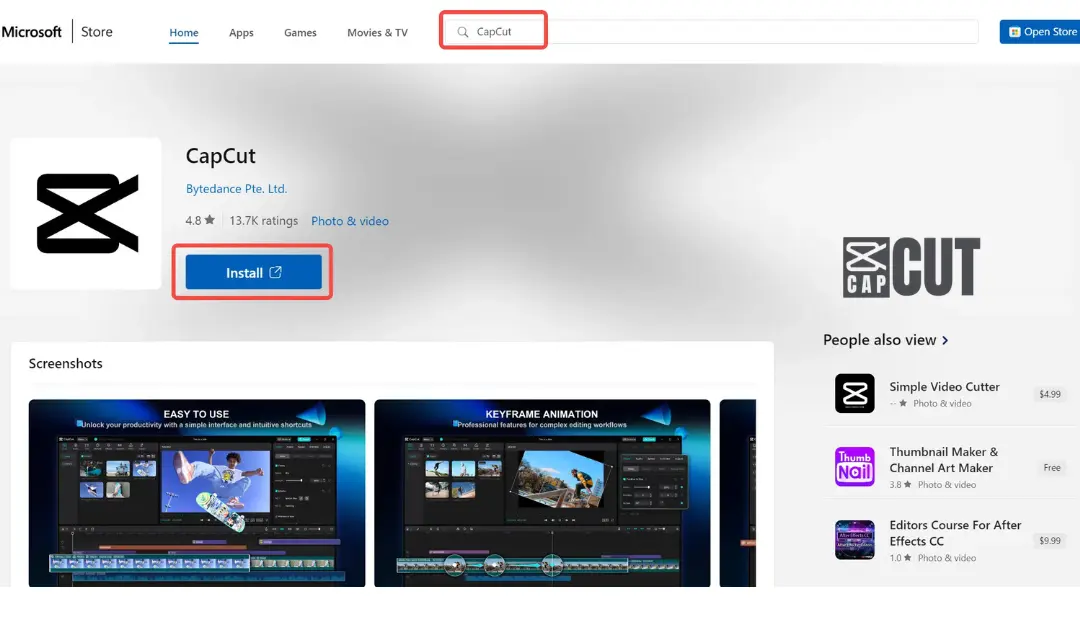The height and width of the screenshot is (619, 1080).
Task: Click the Editors Course For After Effects CC icon
Action: pos(854,540)
